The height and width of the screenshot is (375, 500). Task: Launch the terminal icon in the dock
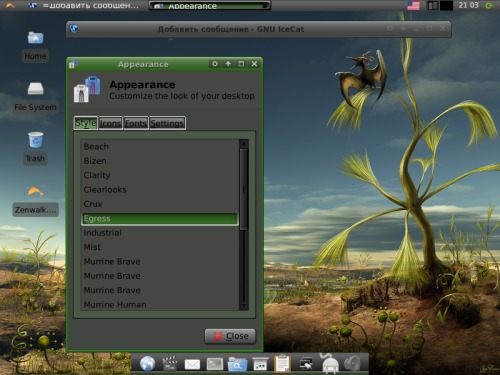215,364
